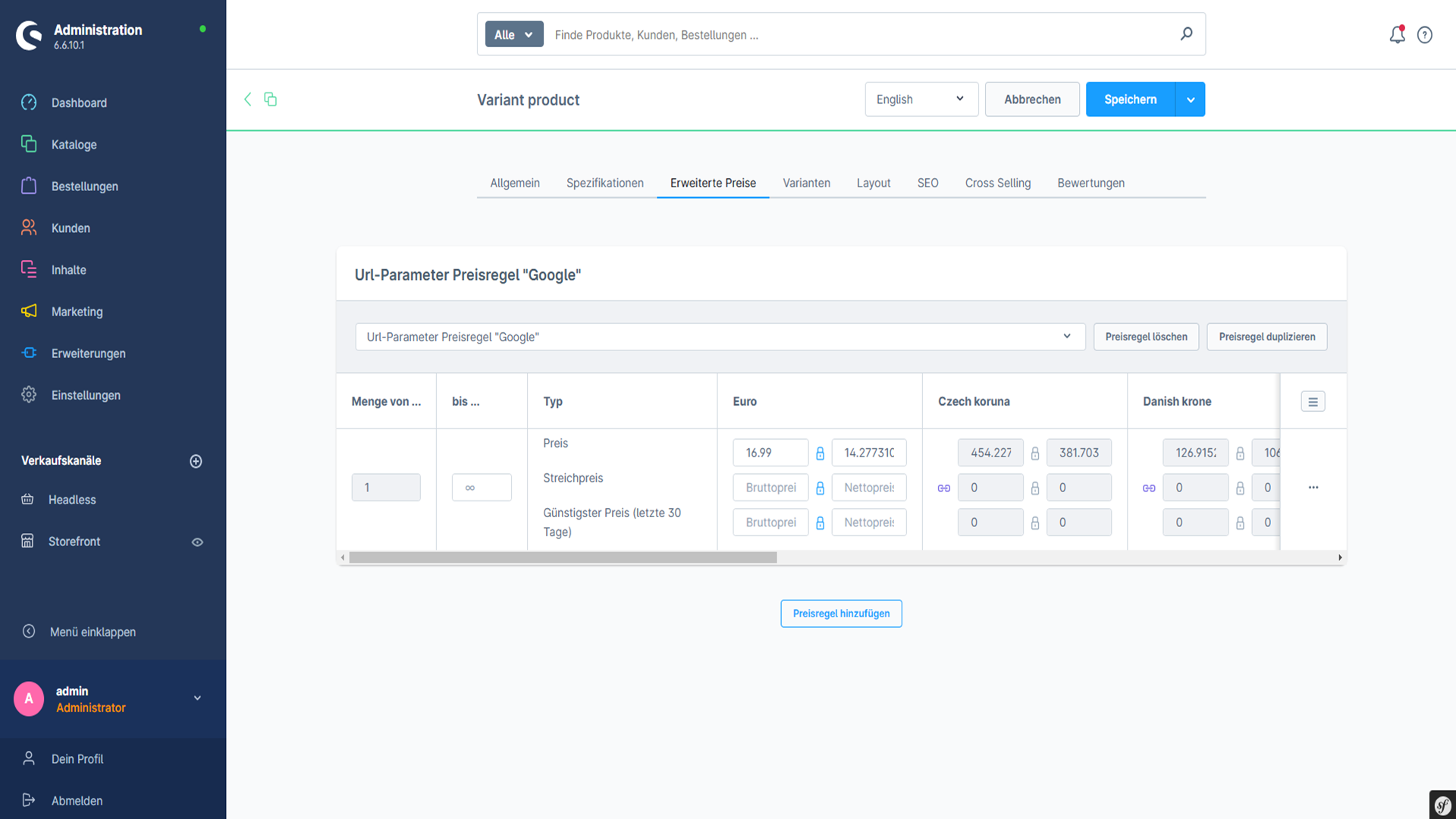1456x819 pixels.
Task: Open the SEO tab
Action: tap(927, 183)
